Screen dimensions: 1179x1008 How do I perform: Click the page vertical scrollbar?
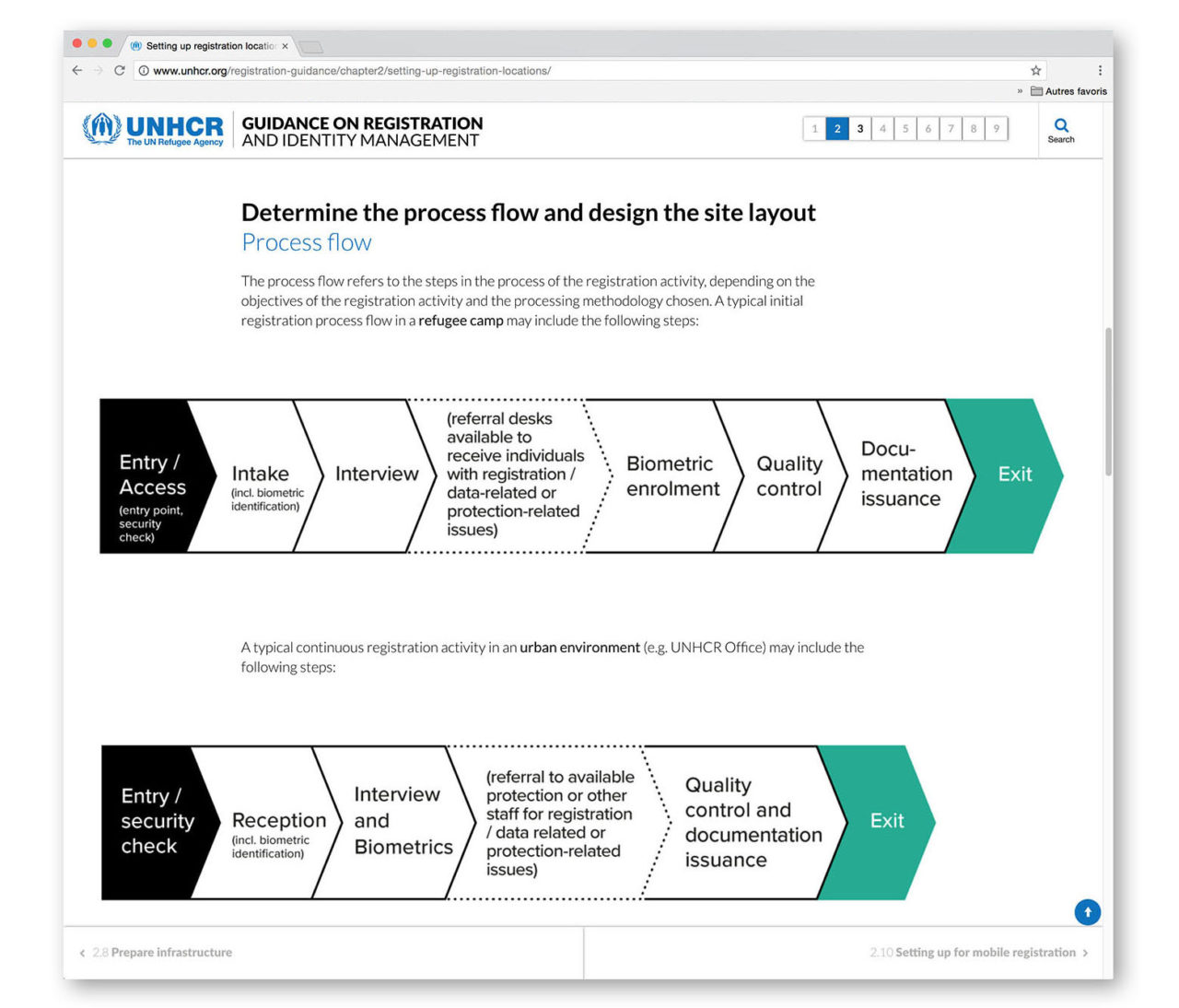click(1108, 402)
